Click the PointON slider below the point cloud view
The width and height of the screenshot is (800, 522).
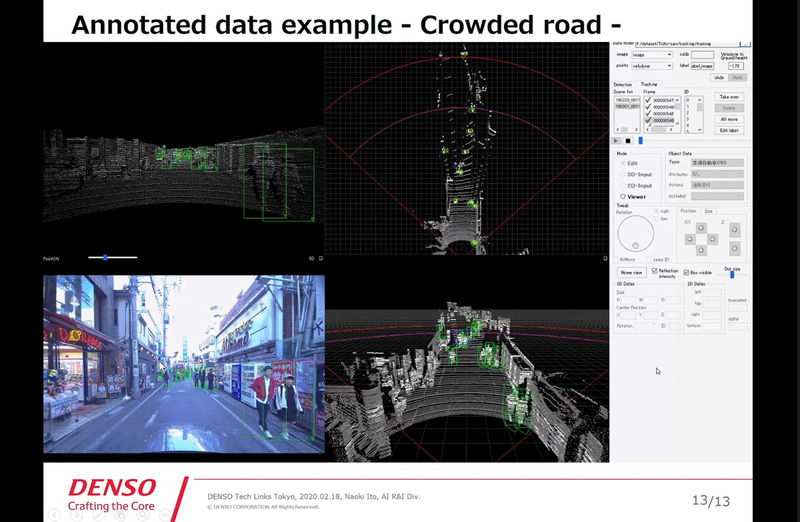(112, 258)
